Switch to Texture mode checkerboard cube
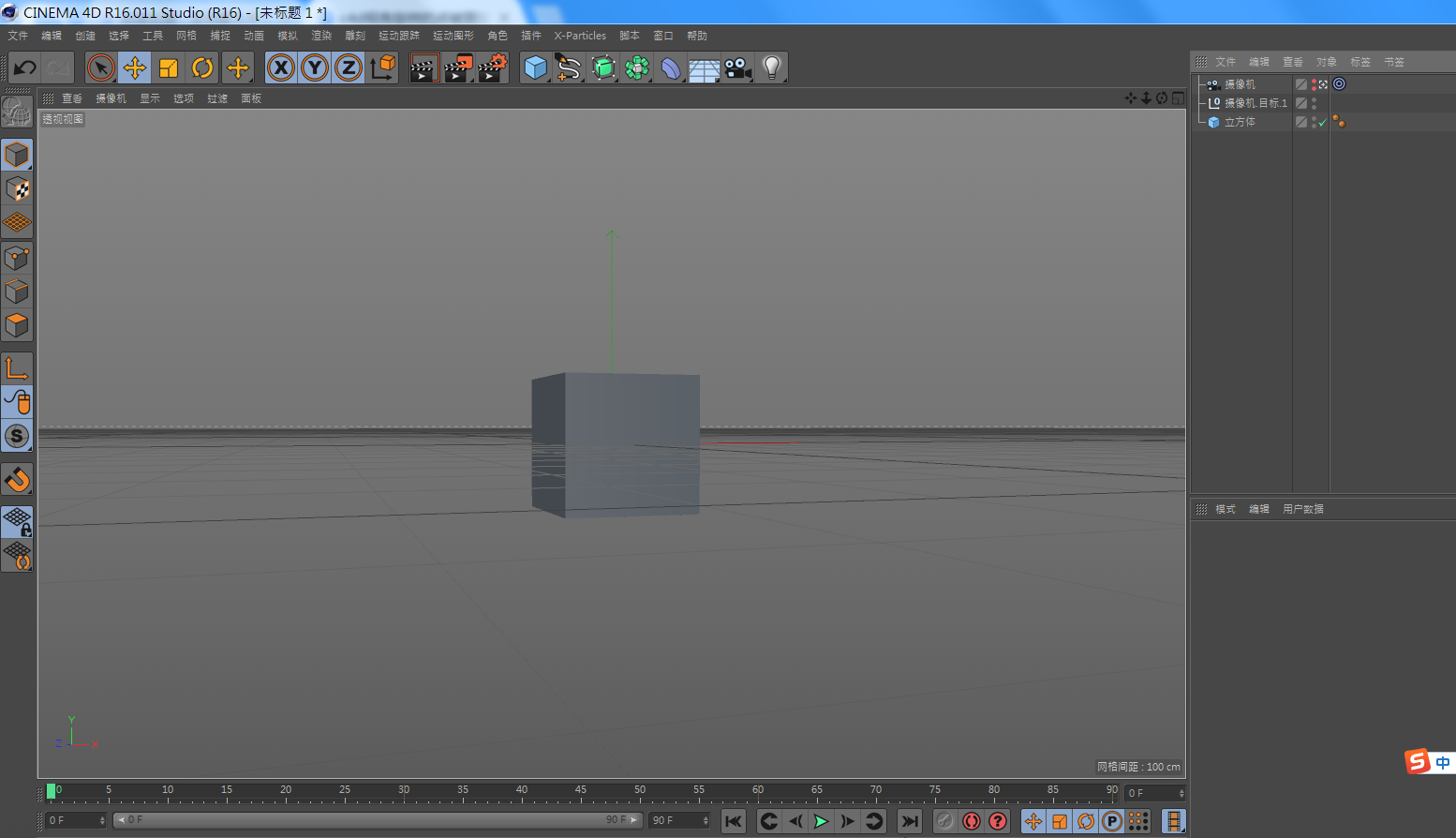 (x=17, y=189)
